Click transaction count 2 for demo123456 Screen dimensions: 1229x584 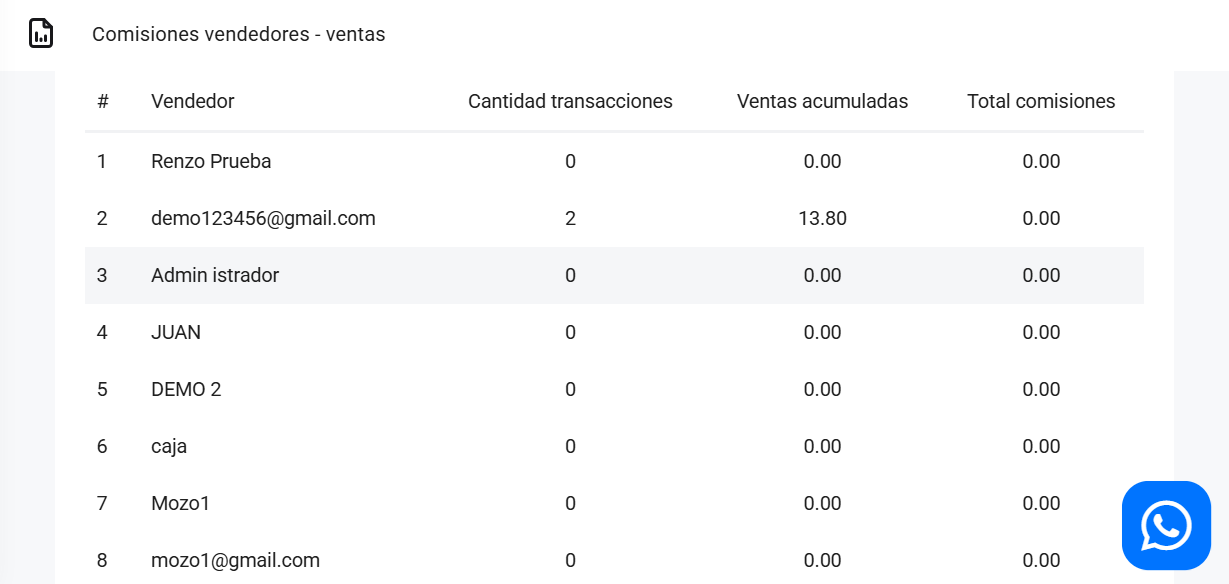click(570, 218)
